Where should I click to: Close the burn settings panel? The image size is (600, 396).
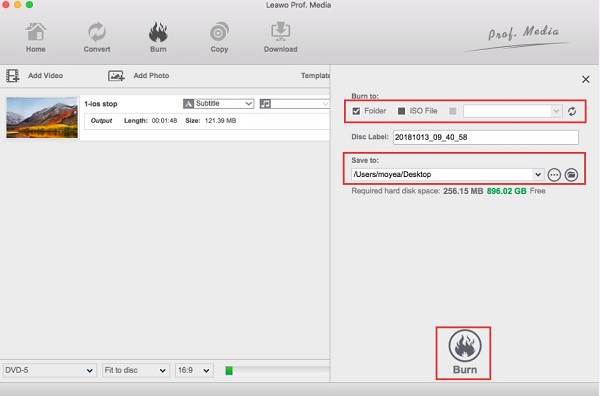click(585, 79)
